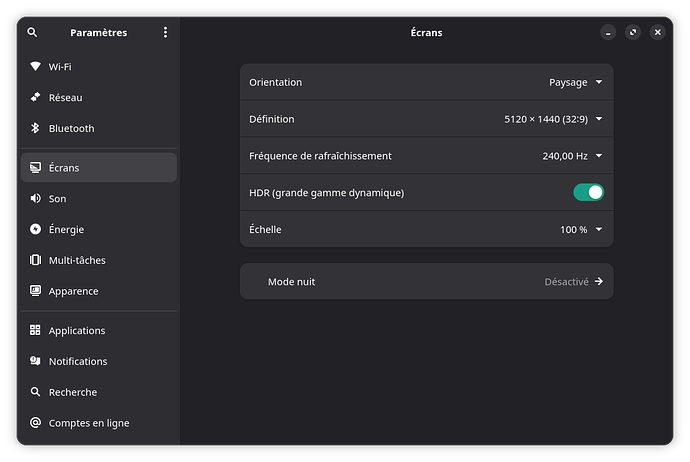Open the three-dot menu beside Paramètres
This screenshot has width=690, height=462.
(165, 32)
